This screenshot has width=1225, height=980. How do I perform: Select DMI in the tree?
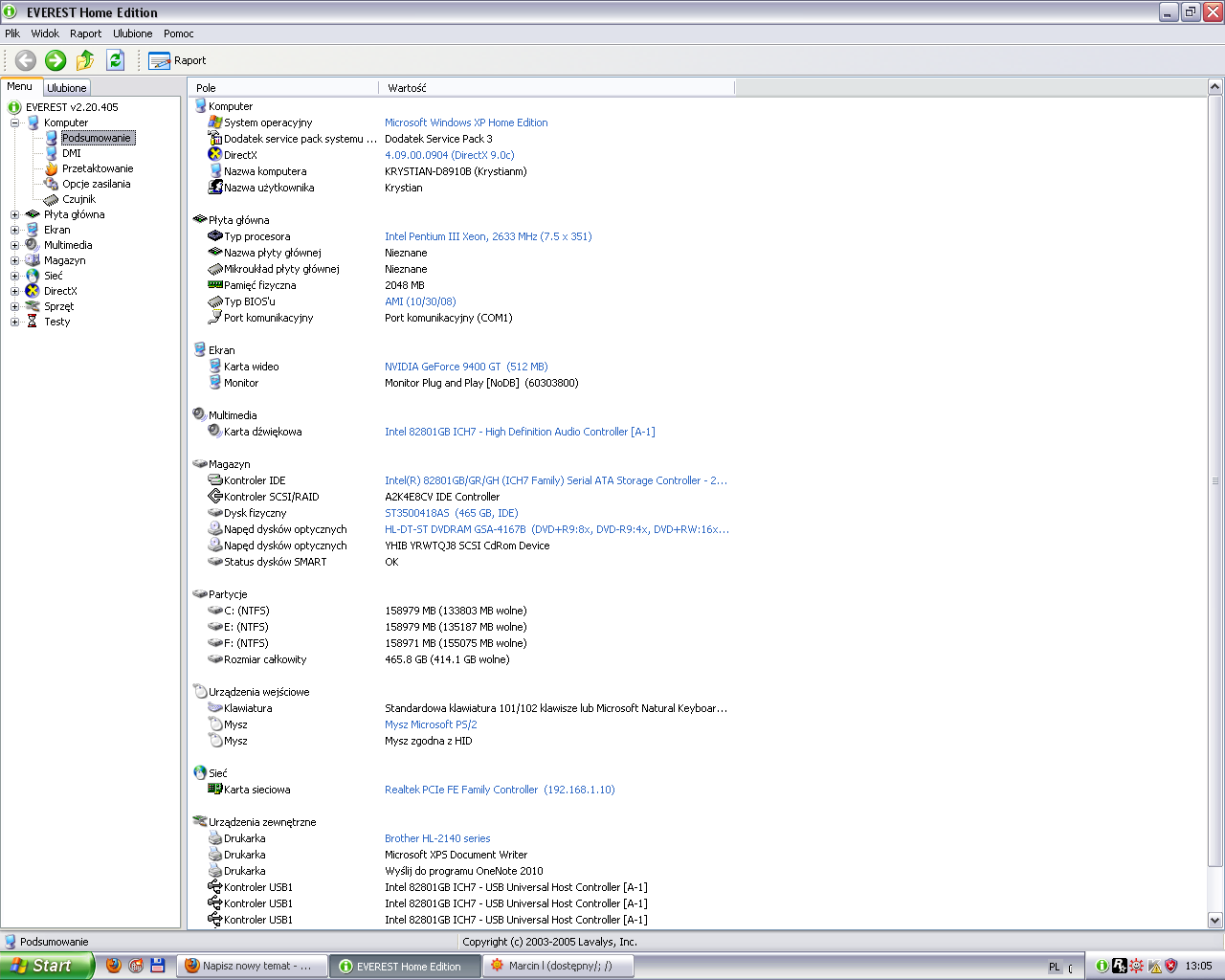point(72,153)
